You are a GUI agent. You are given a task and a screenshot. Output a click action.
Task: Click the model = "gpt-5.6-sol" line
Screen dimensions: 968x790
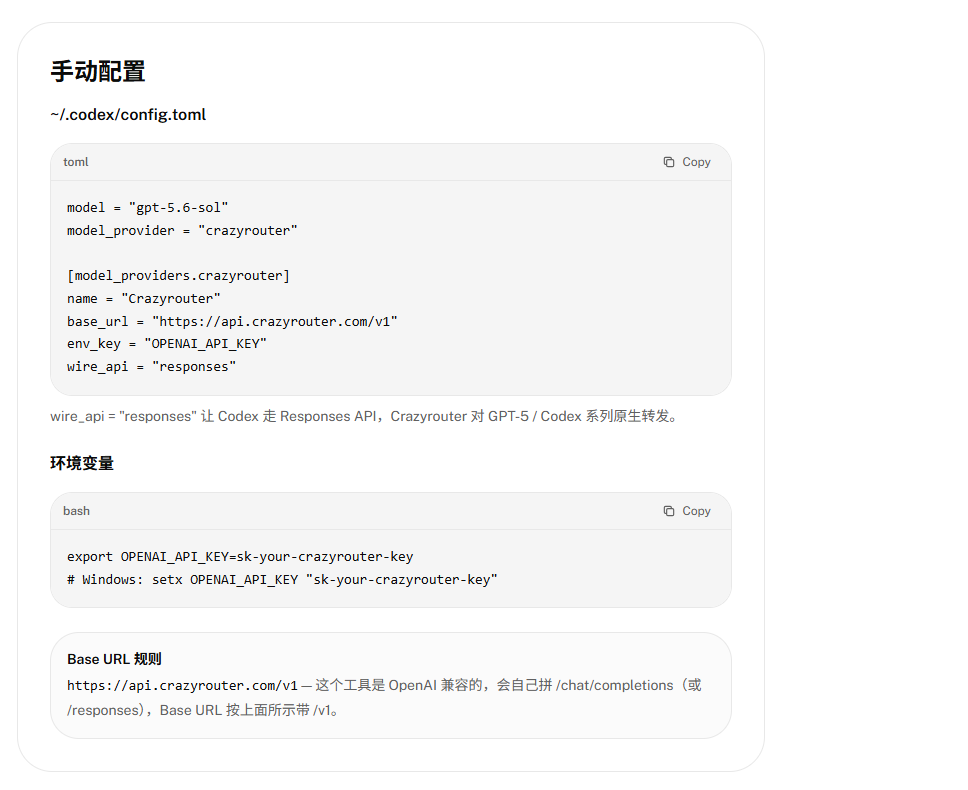pos(148,208)
